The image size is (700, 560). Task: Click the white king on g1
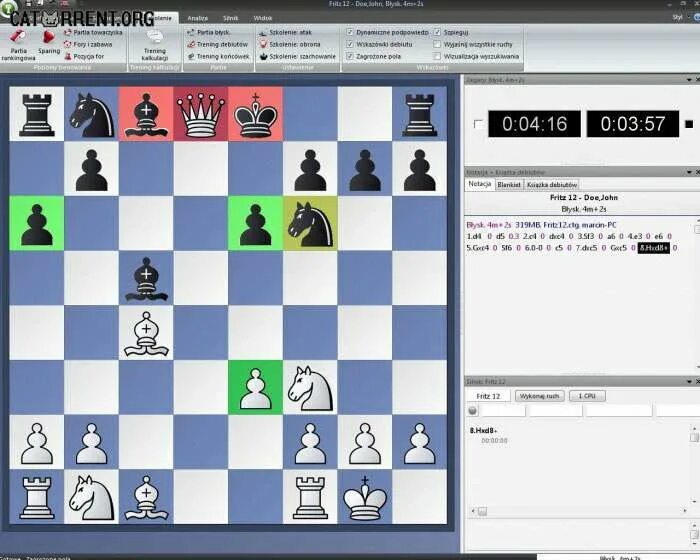tap(365, 497)
